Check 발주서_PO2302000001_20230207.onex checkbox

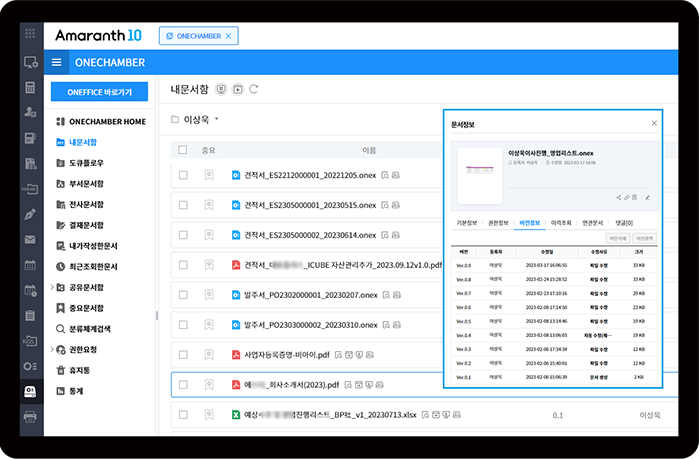(x=183, y=295)
